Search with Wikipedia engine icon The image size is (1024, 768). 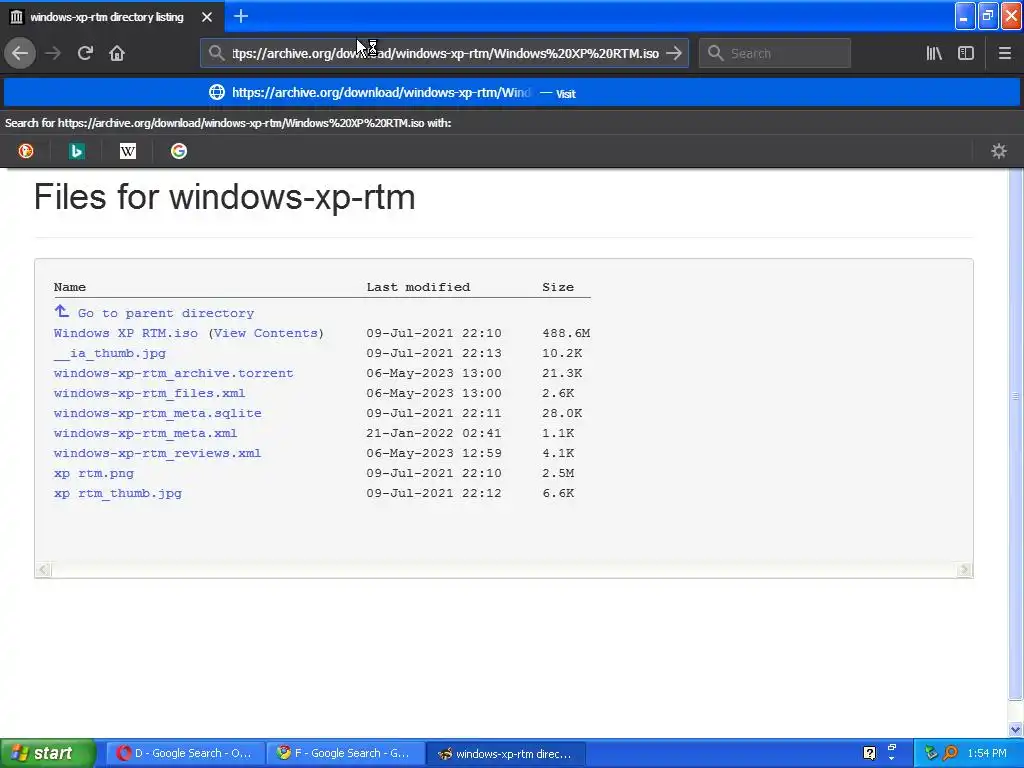click(127, 151)
